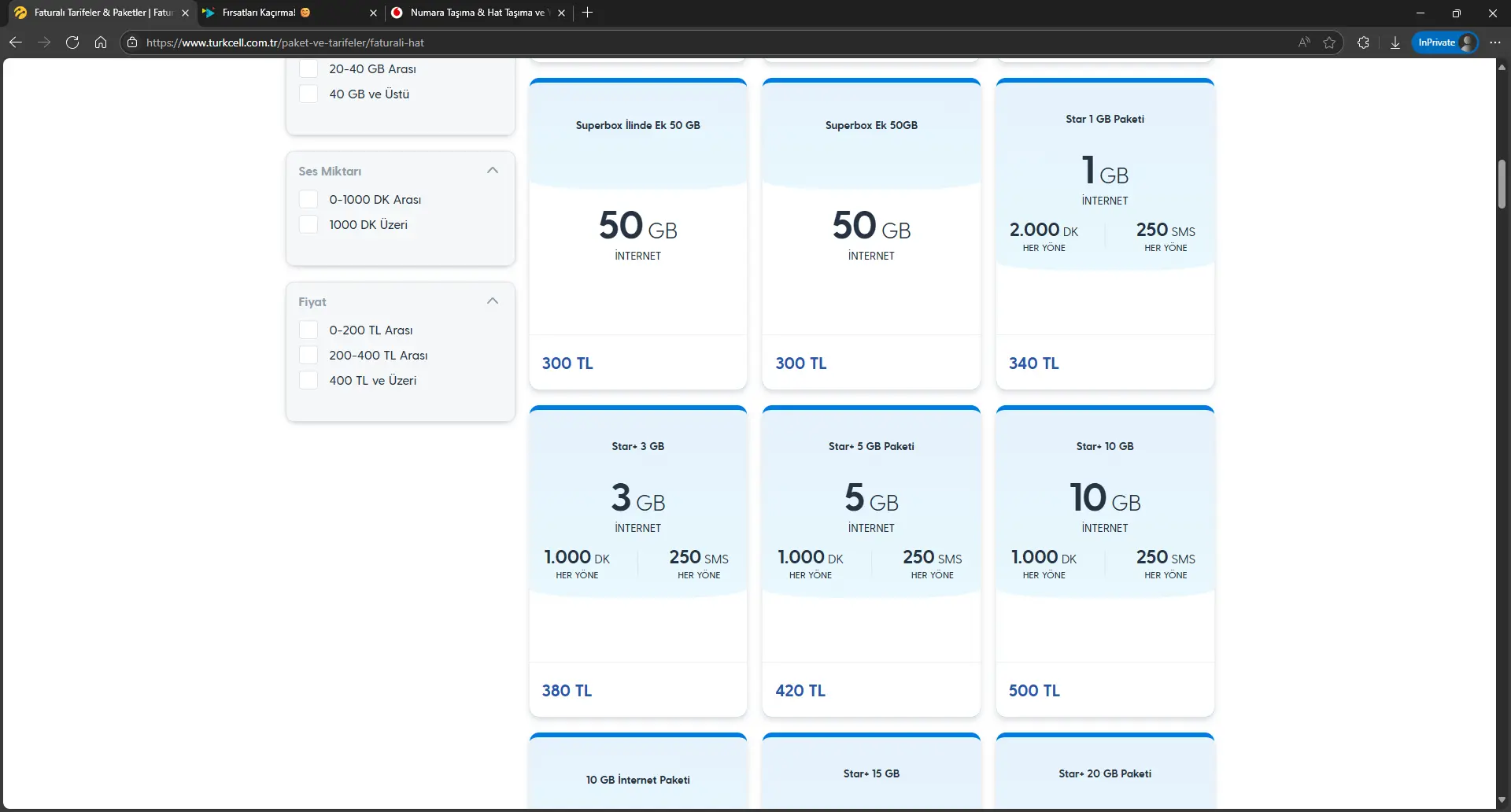This screenshot has width=1511, height=812.
Task: Add this page to favorites
Action: [1329, 42]
